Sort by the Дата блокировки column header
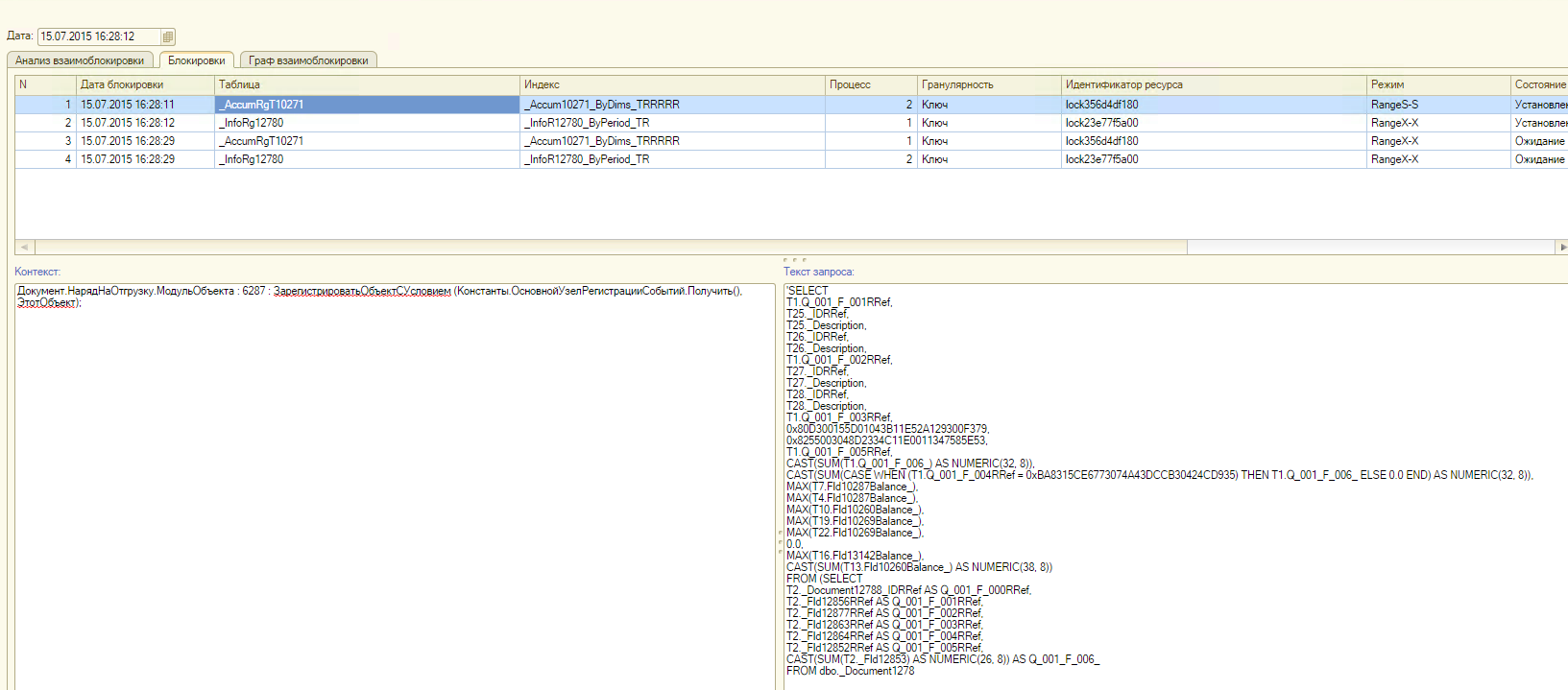 click(145, 84)
